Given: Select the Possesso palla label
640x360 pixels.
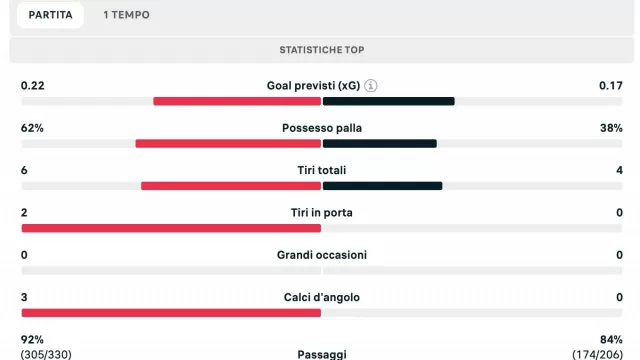Looking at the screenshot, I should (x=322, y=128).
